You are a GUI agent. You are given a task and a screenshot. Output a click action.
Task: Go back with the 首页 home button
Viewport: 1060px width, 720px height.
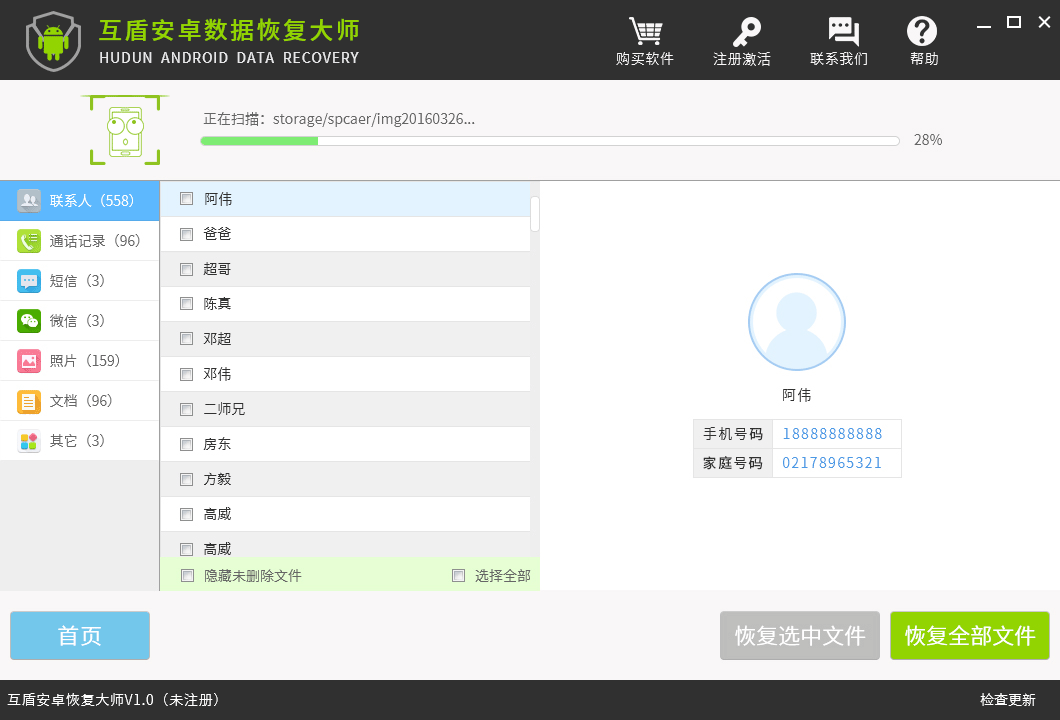(x=80, y=636)
